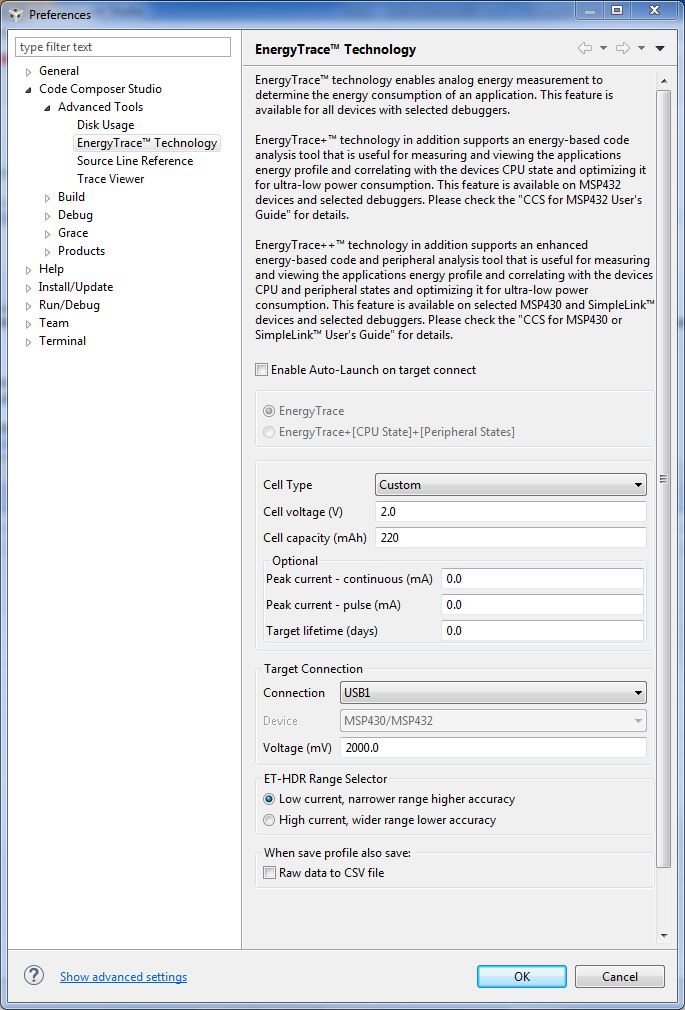Screen dimensions: 685x1010
Task: Click the Preferences window title icon
Action: pos(16,14)
